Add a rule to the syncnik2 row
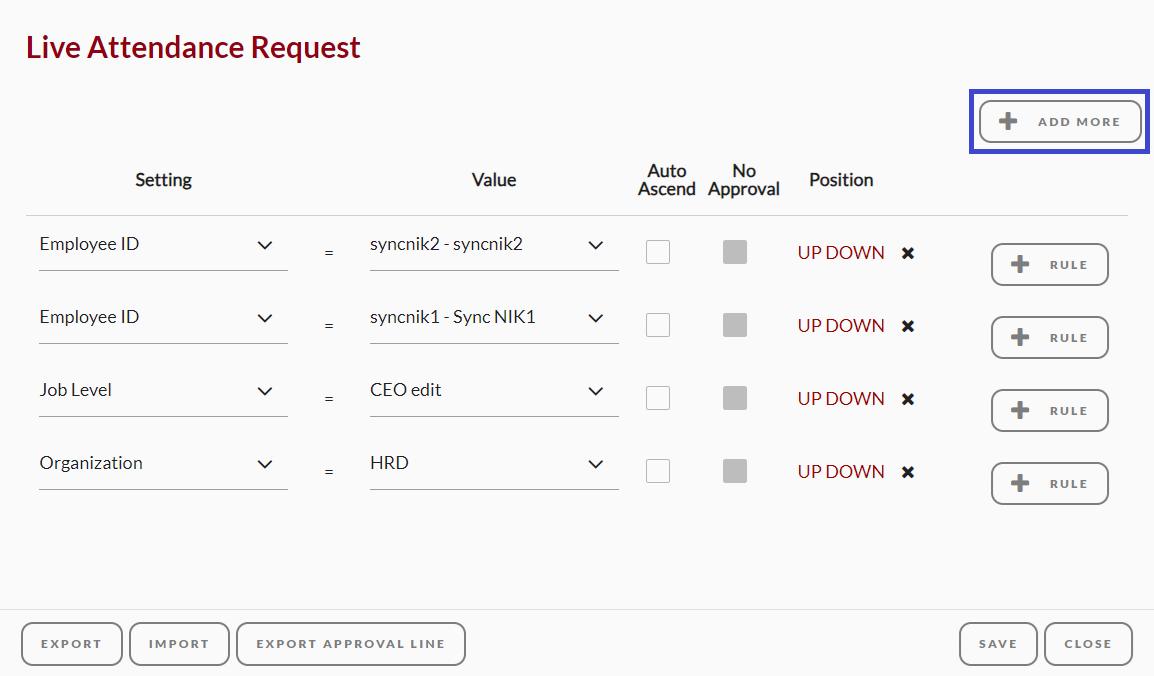Image resolution: width=1154 pixels, height=676 pixels. coord(1049,264)
